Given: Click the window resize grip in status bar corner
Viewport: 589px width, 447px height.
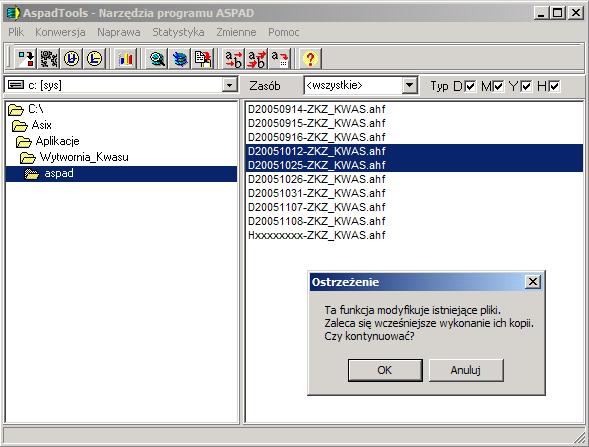Looking at the screenshot, I should (x=580, y=438).
